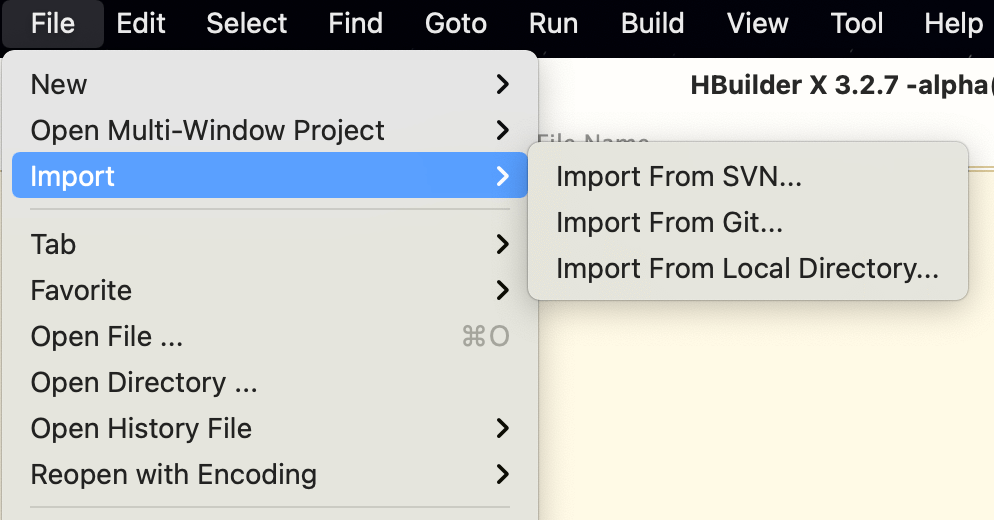Expand the New submenu arrow
This screenshot has width=994, height=520.
pos(502,84)
